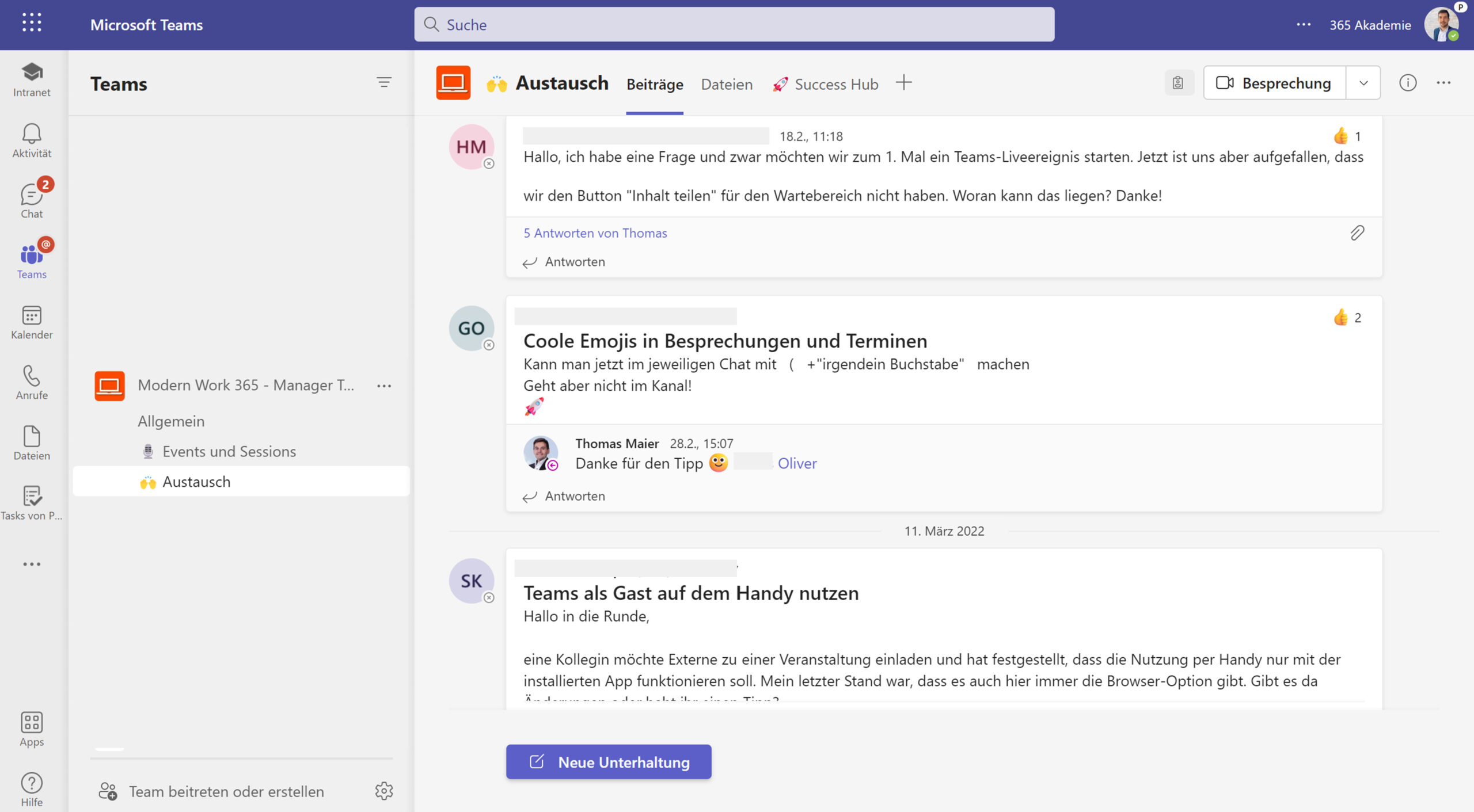Screen dimensions: 1474x812
Task: Click the Beiträge tab
Action: (654, 84)
